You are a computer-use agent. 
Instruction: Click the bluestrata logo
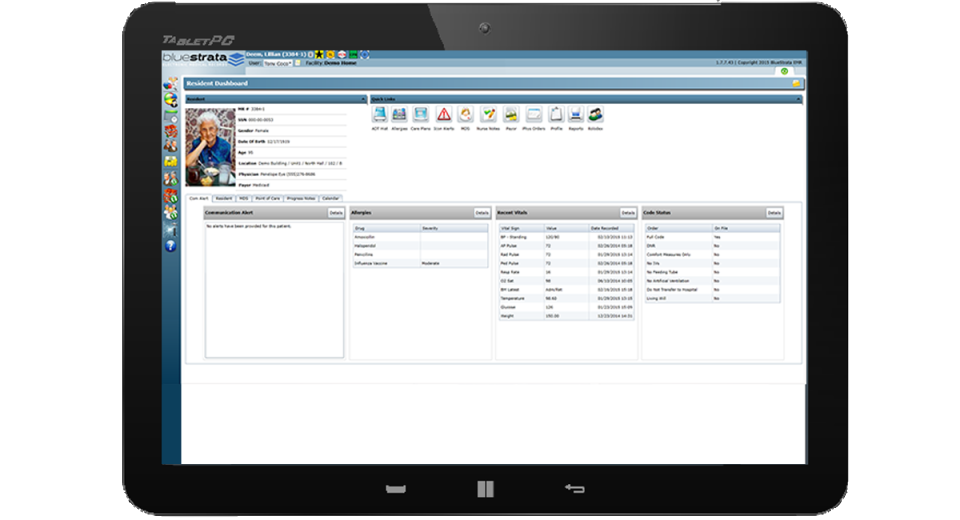tap(203, 58)
